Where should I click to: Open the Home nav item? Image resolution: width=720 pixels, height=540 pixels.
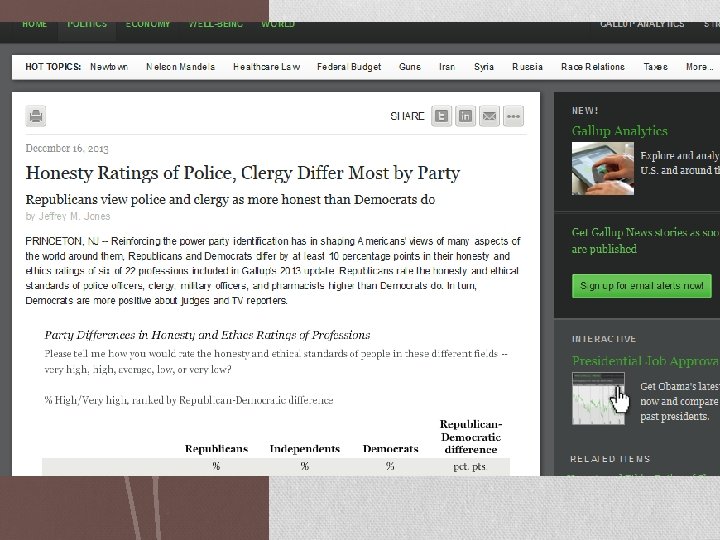click(x=34, y=24)
